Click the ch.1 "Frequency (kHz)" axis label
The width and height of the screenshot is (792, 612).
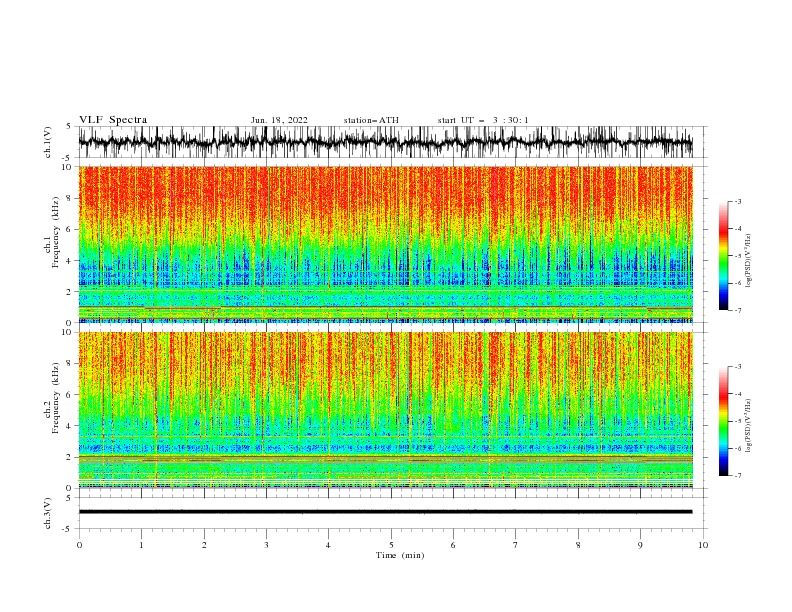(56, 232)
